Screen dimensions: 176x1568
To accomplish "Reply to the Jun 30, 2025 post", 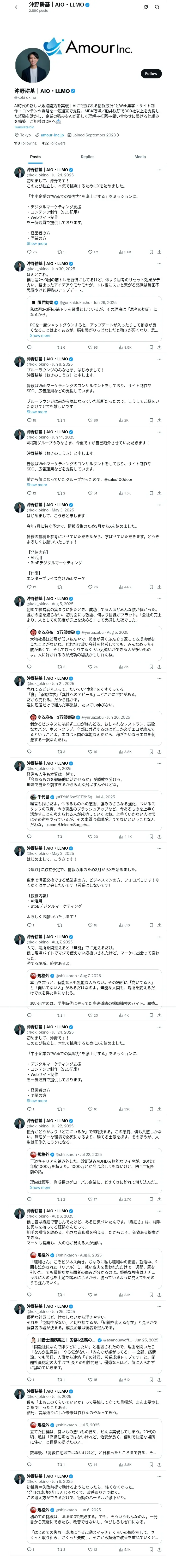I will coord(29,348).
